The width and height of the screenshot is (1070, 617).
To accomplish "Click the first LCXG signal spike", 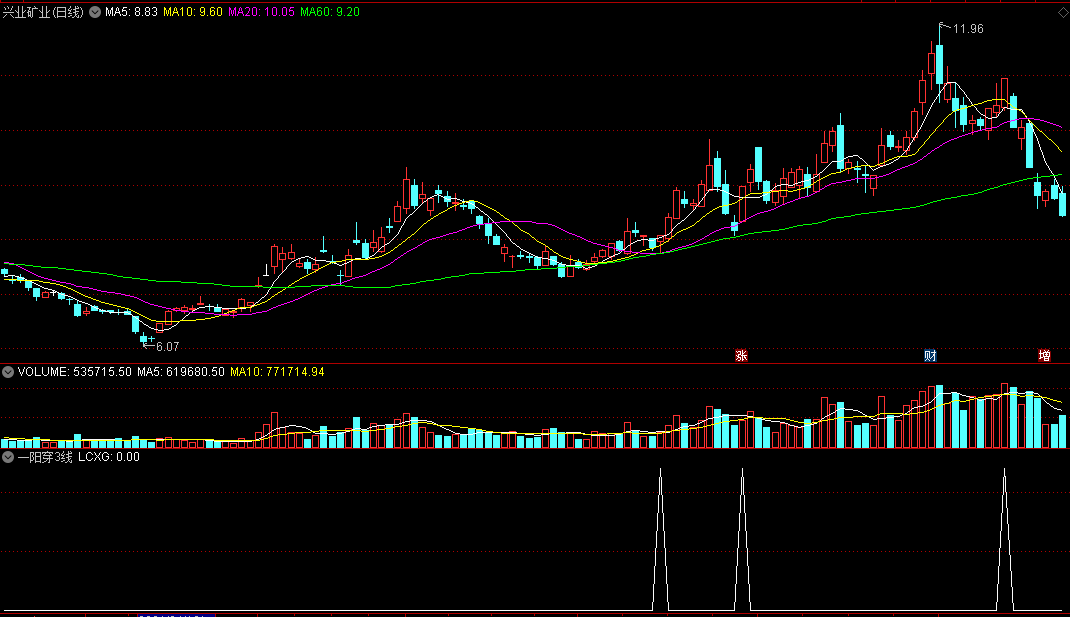I will click(x=661, y=539).
